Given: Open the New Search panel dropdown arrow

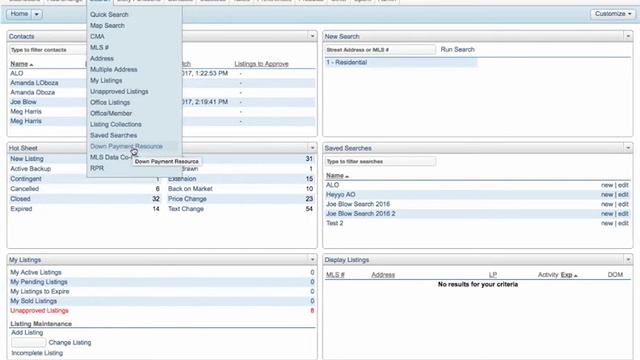Looking at the screenshot, I should pos(628,36).
